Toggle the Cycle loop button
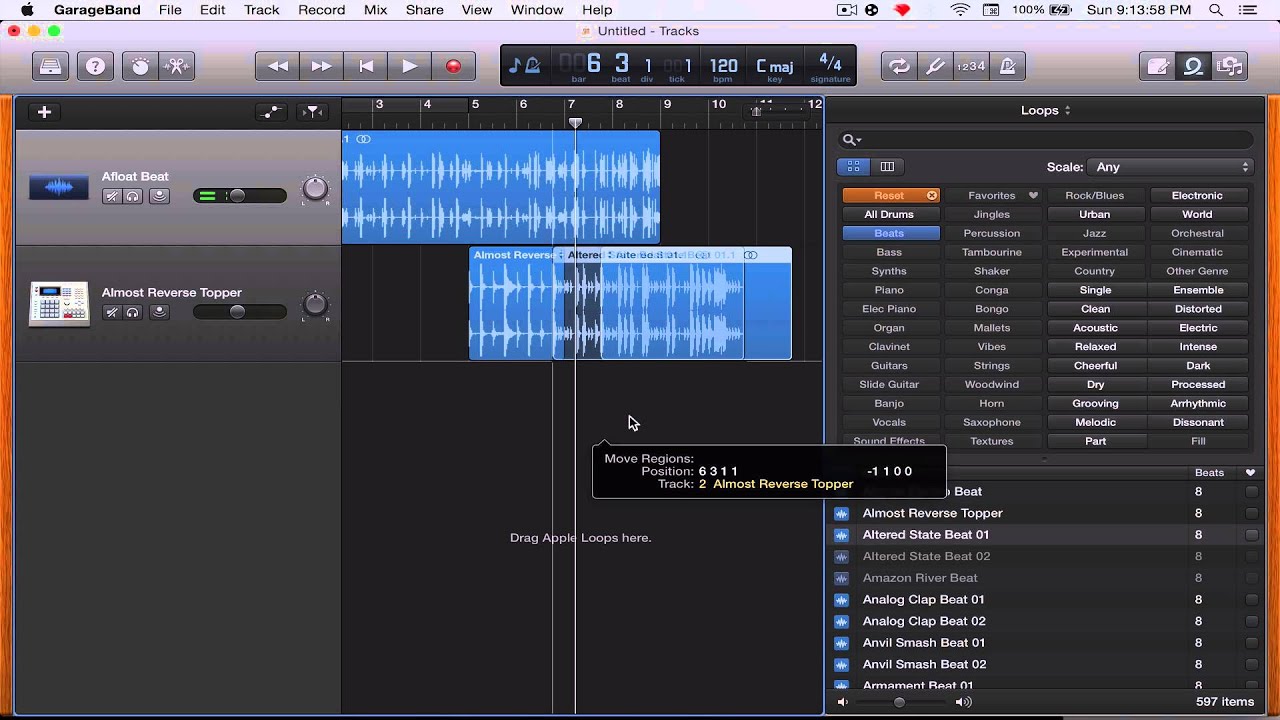1280x720 pixels. pos(900,66)
